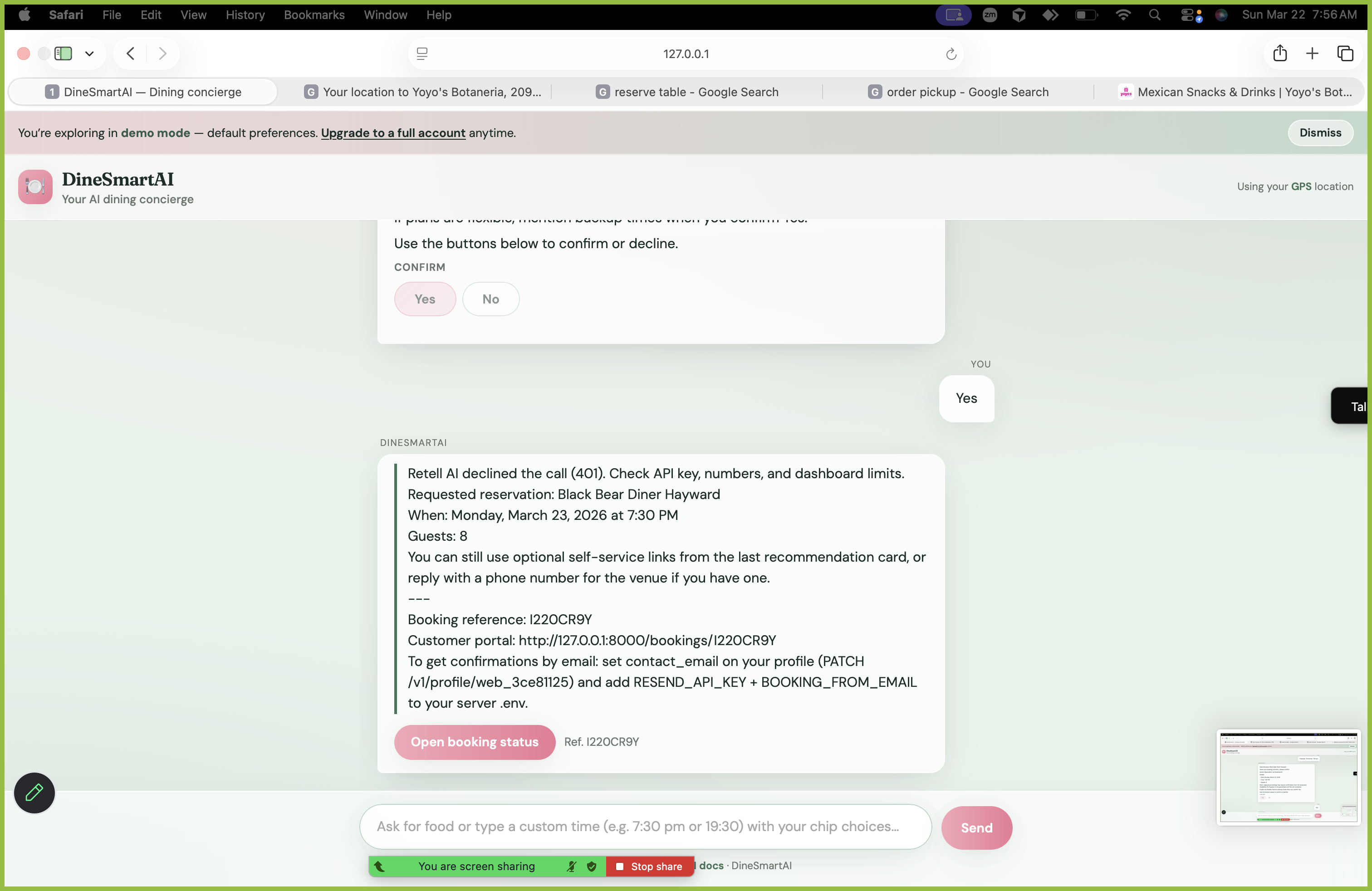Dismiss the demo mode banner
Image resolution: width=1372 pixels, height=891 pixels.
(1320, 133)
